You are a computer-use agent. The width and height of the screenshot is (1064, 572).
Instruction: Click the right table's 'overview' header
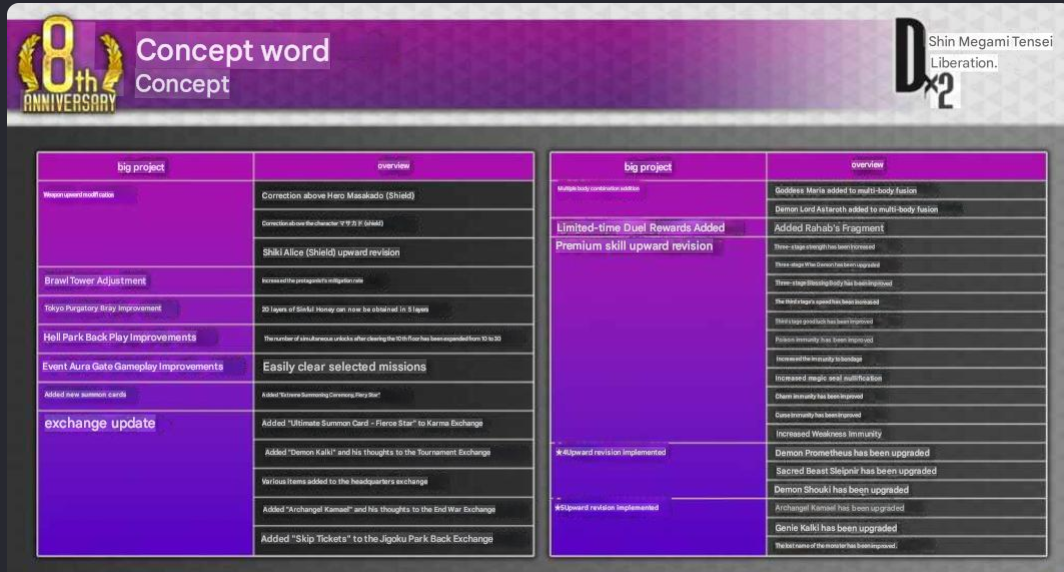(x=867, y=165)
